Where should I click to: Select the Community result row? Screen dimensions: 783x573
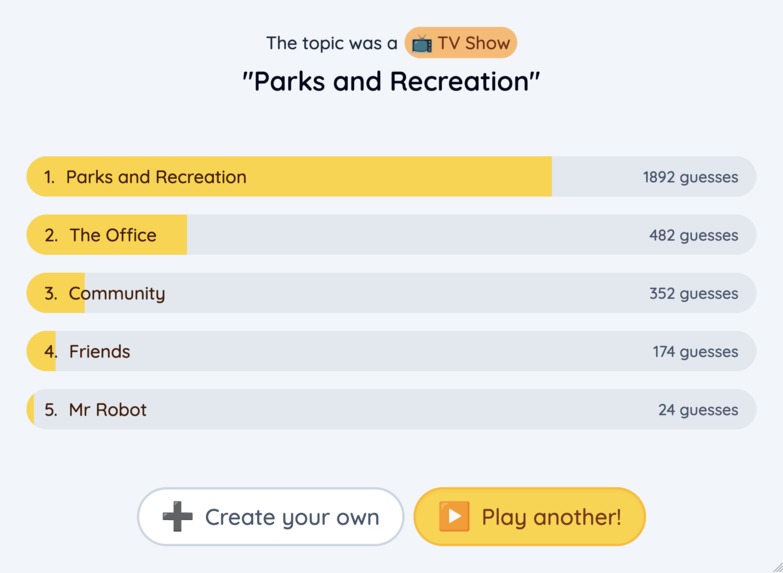pos(391,293)
